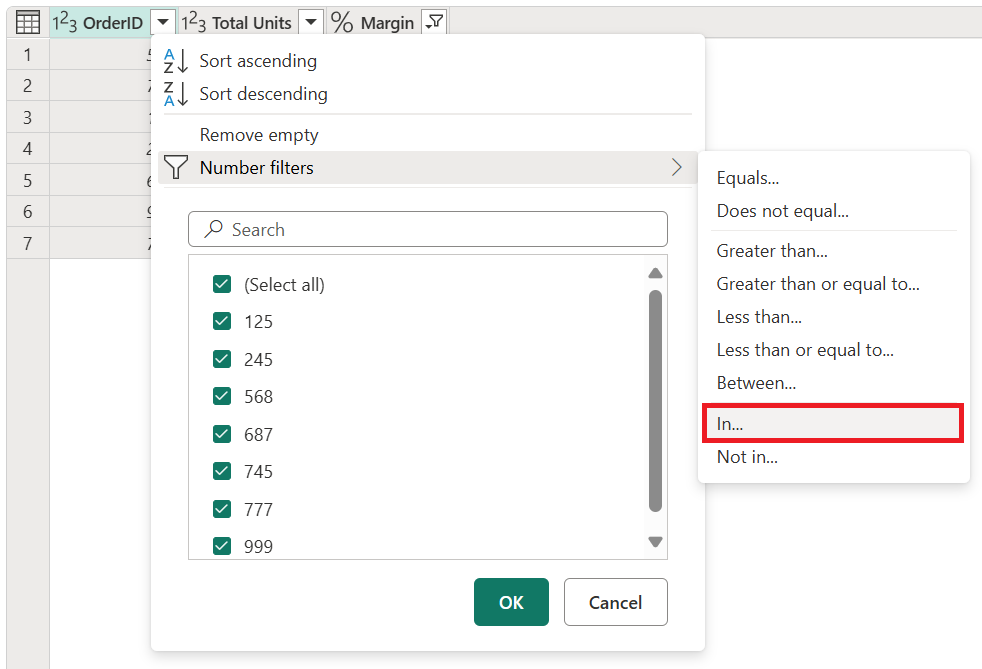The image size is (982, 669).
Task: Choose the In... filter option
Action: coord(831,424)
